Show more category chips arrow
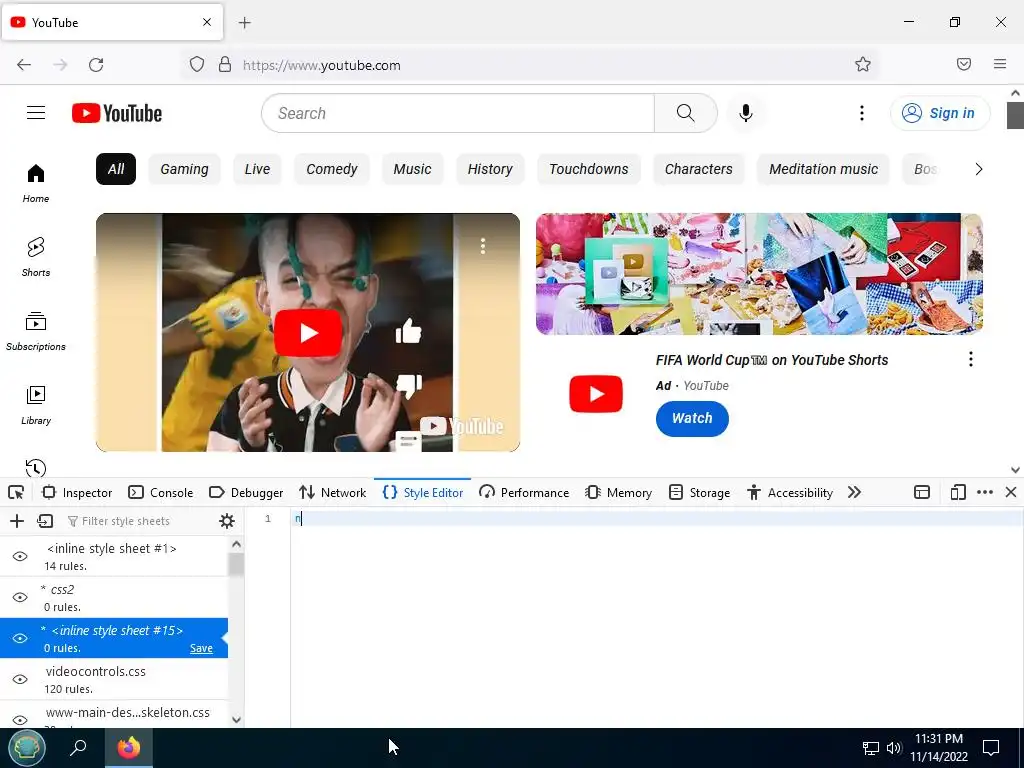Viewport: 1024px width, 768px height. pyautogui.click(x=978, y=169)
